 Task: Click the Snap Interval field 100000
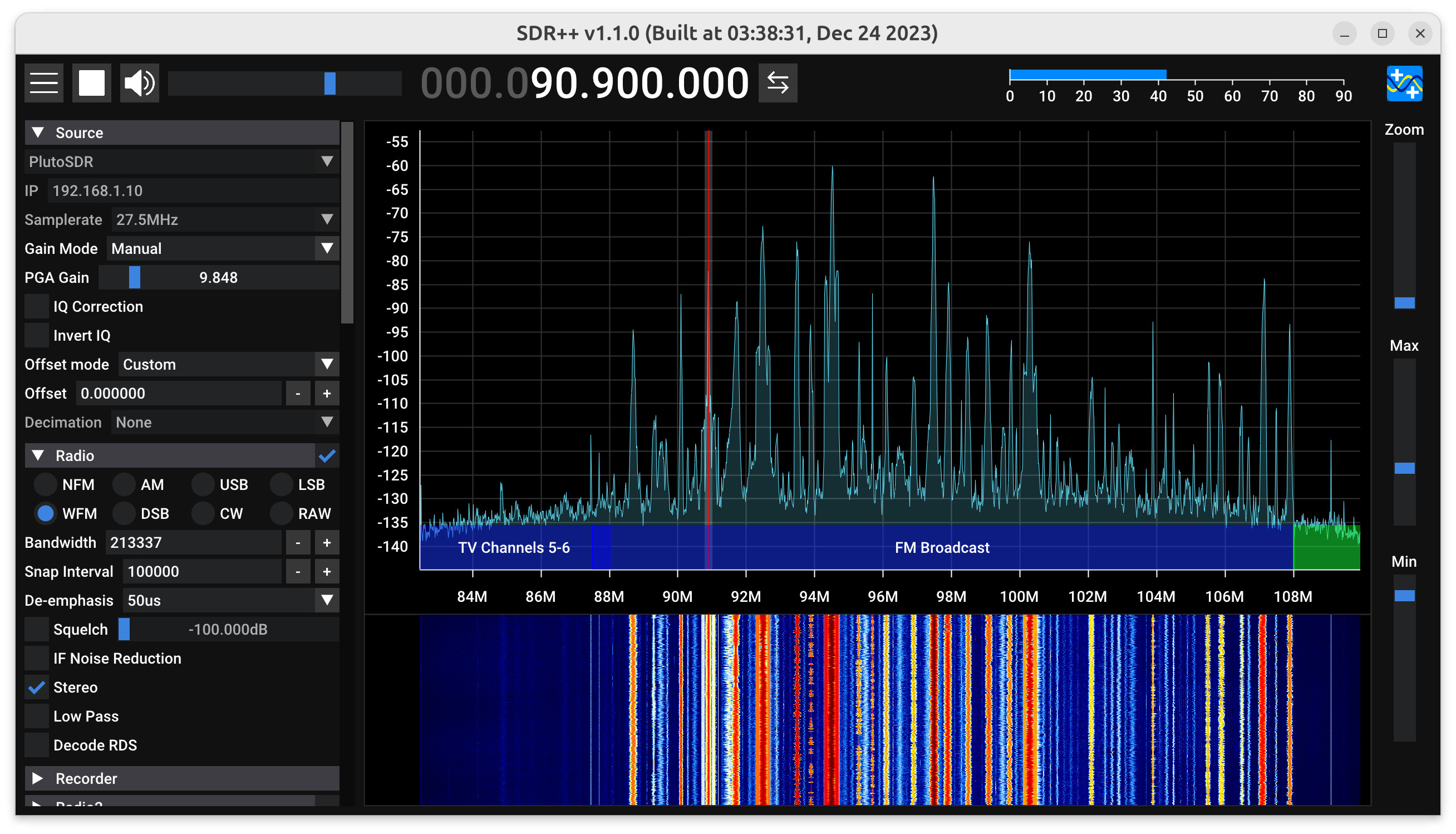click(x=201, y=572)
